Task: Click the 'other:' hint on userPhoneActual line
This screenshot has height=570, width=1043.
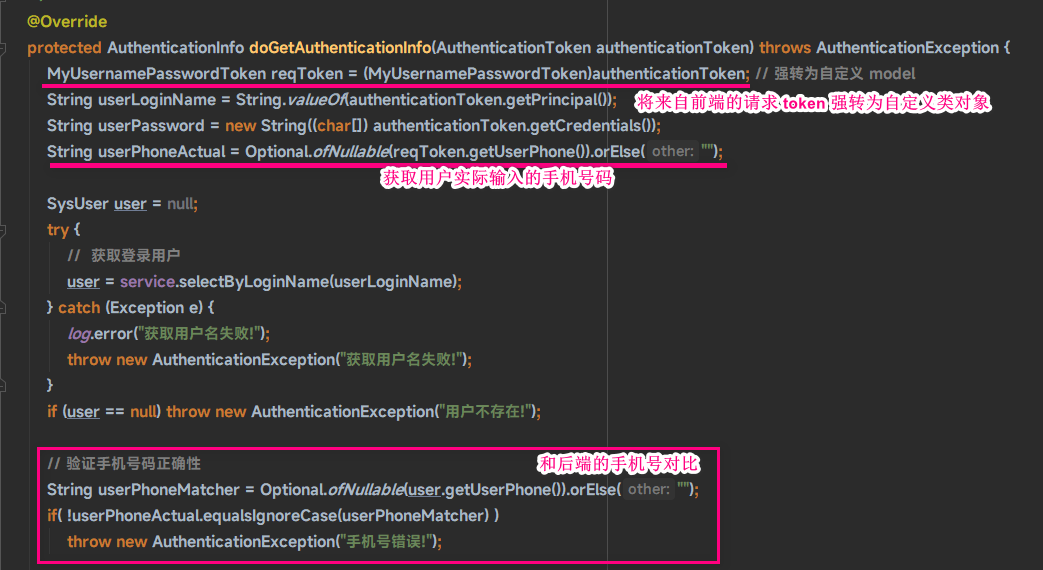Action: coord(672,152)
